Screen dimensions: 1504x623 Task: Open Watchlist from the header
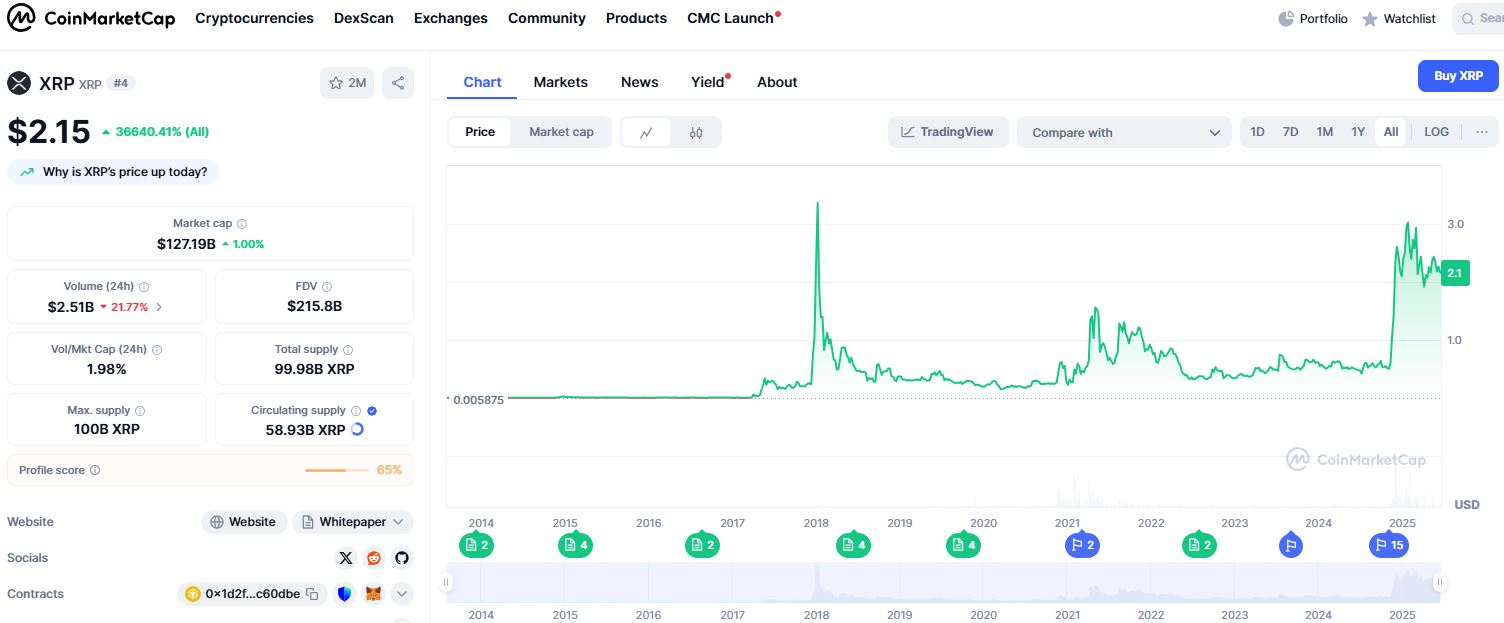pyautogui.click(x=1399, y=19)
